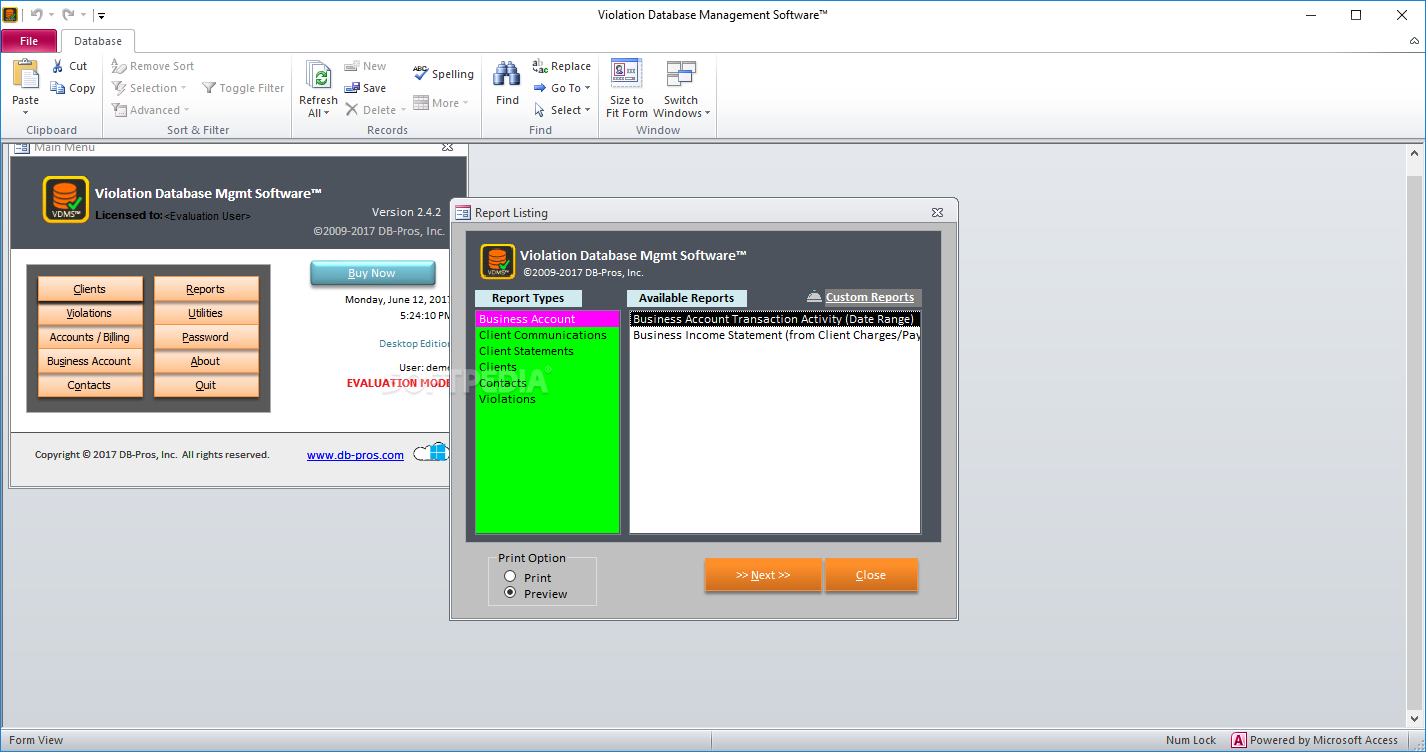Screen dimensions: 1426x752
Task: Close the Main Menu form with X
Action: click(447, 147)
